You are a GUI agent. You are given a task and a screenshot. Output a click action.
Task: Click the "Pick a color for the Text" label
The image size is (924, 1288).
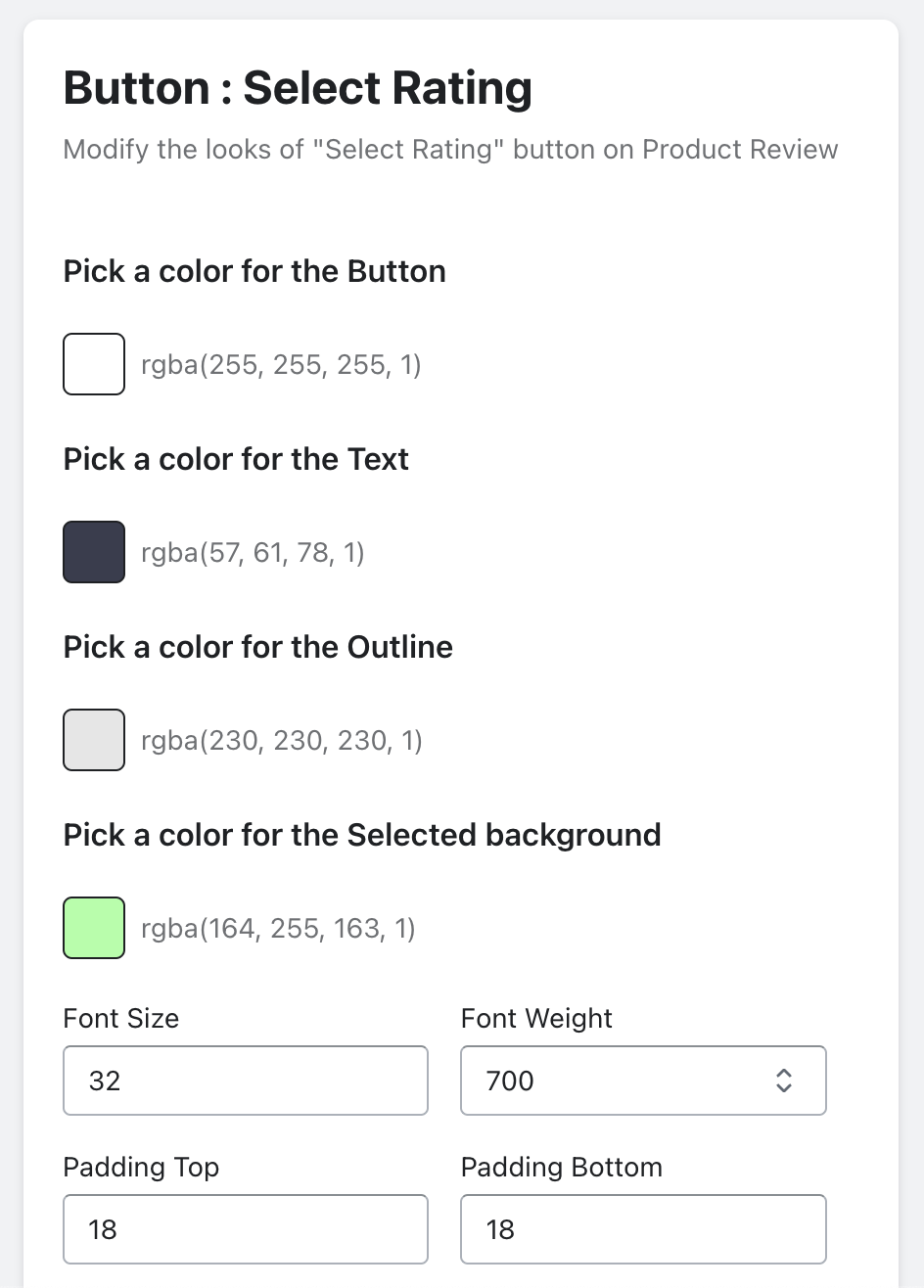click(x=236, y=459)
